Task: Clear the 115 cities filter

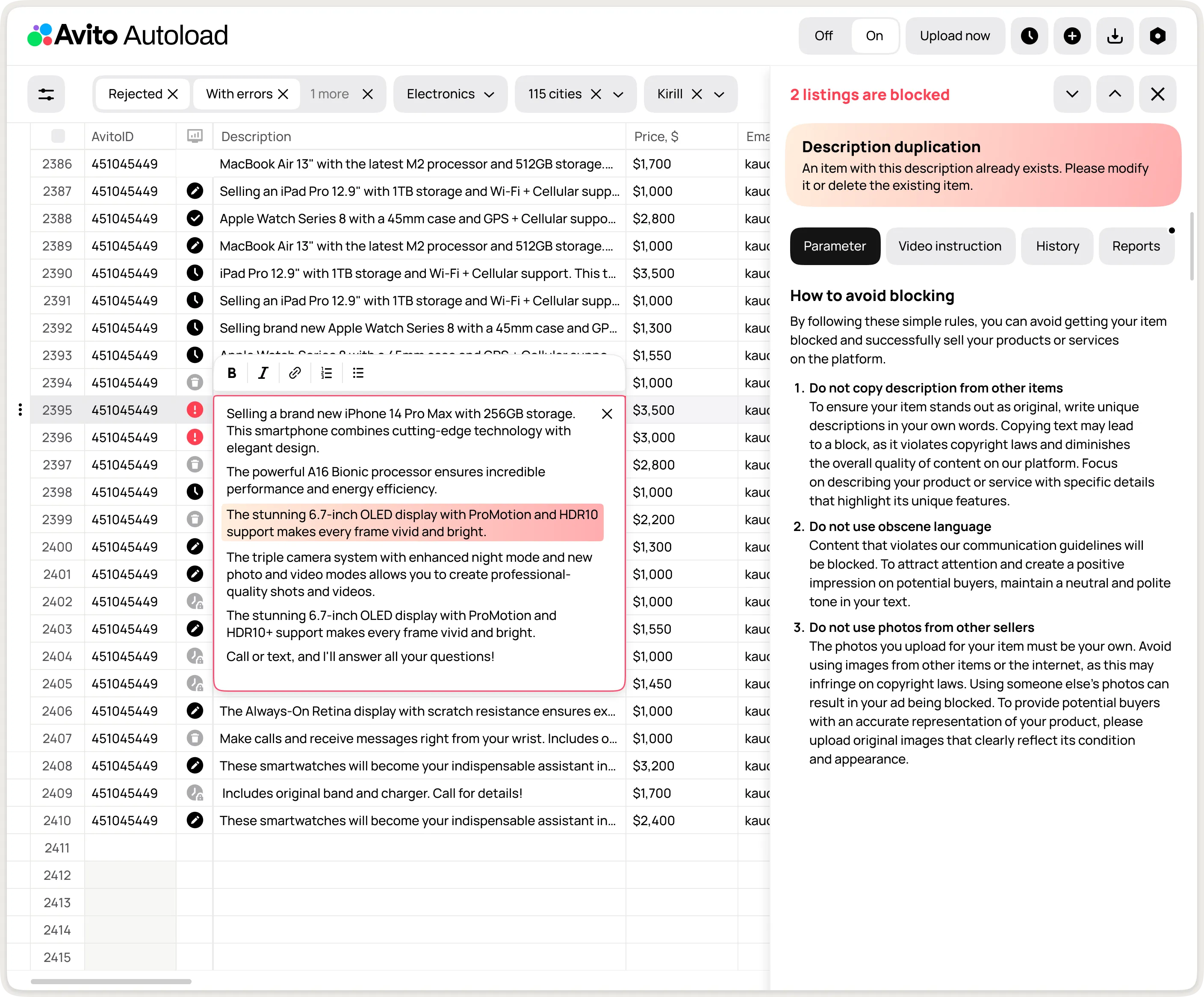Action: [596, 94]
